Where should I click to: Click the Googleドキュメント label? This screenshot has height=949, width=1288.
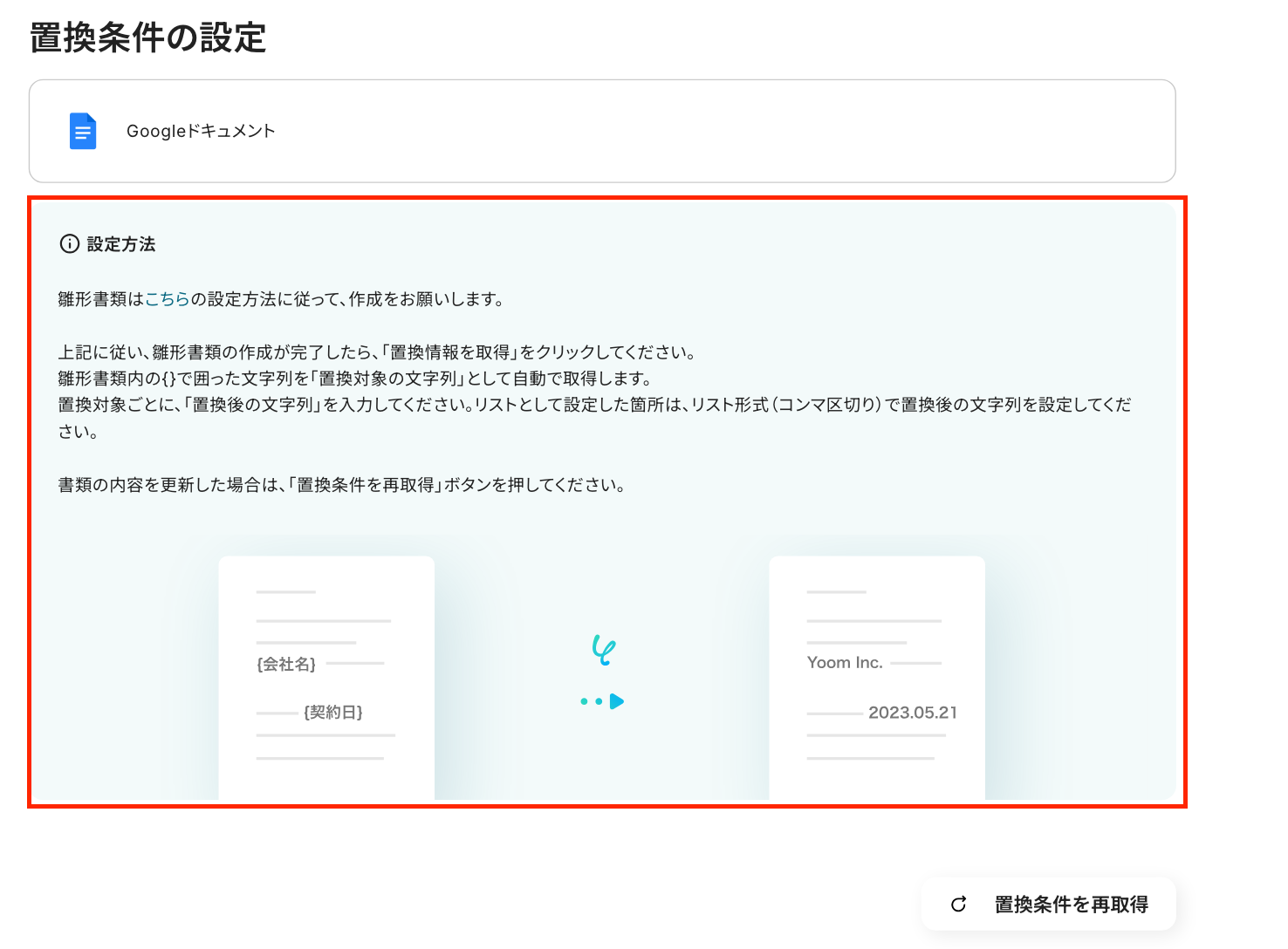point(201,131)
